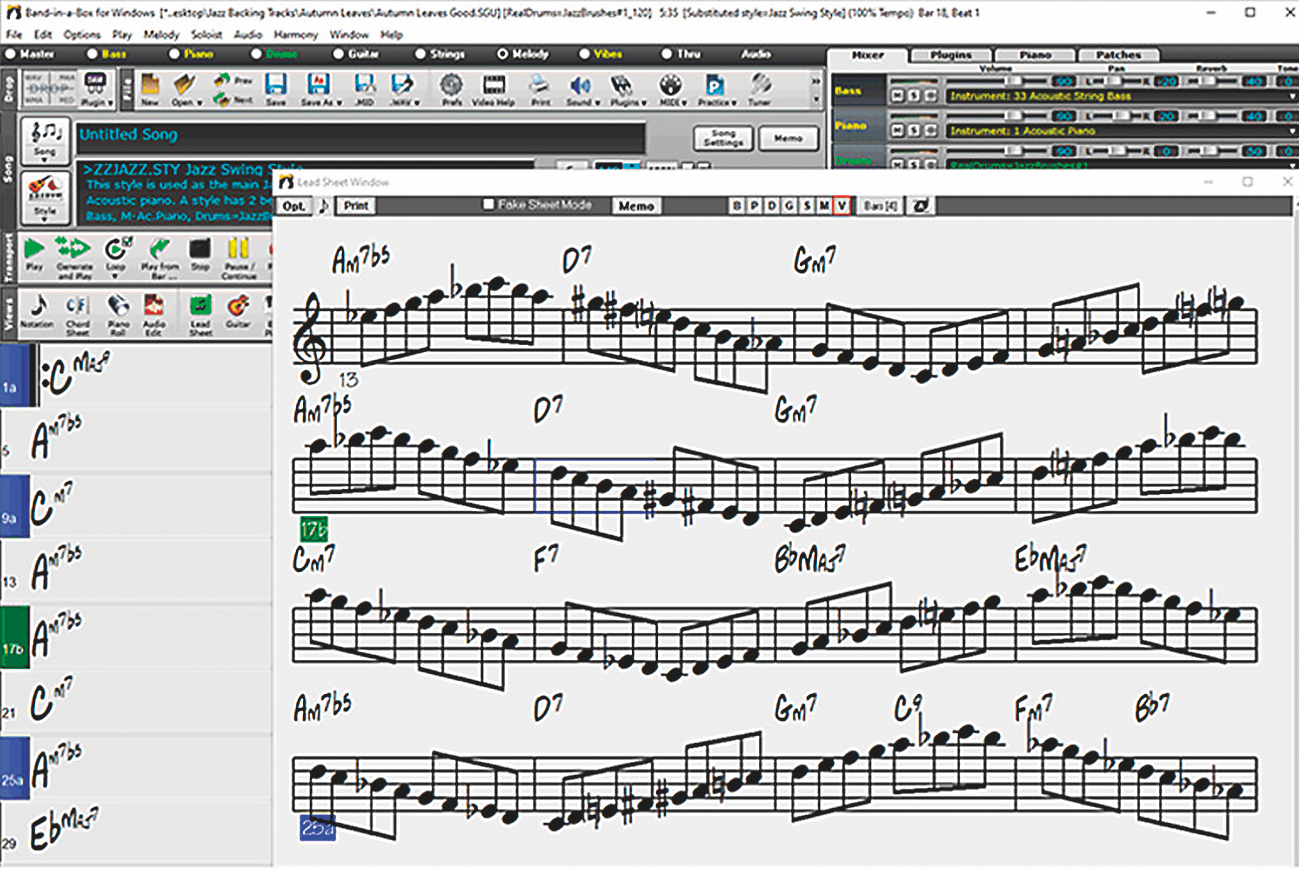Select the Strings track radio button
Viewport: 1299px width, 870px height.
421,54
